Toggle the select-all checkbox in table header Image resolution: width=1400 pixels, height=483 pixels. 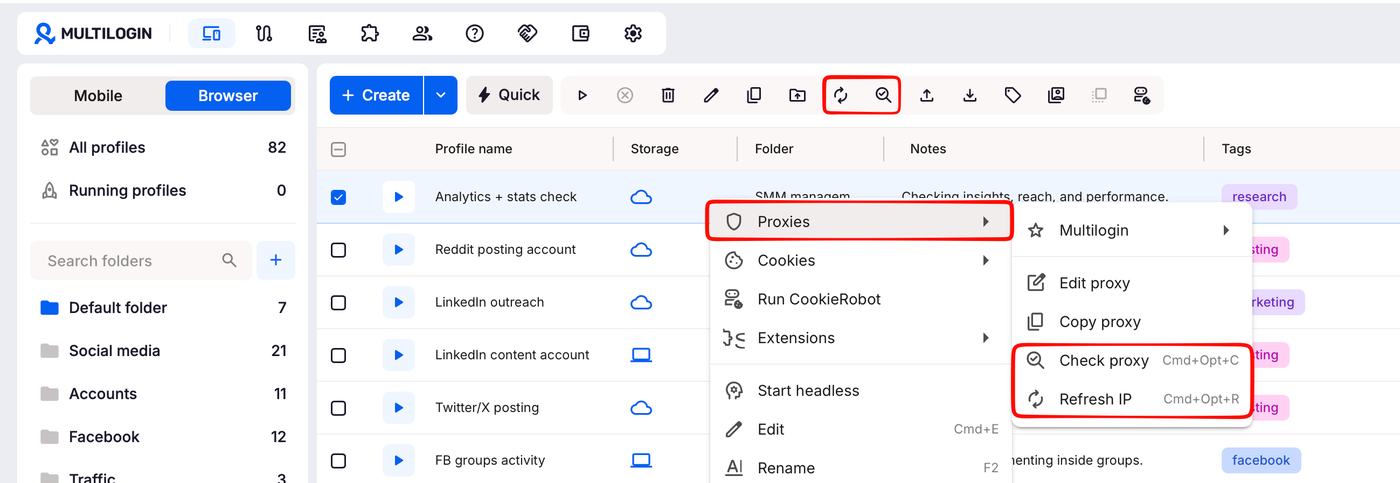[338, 149]
